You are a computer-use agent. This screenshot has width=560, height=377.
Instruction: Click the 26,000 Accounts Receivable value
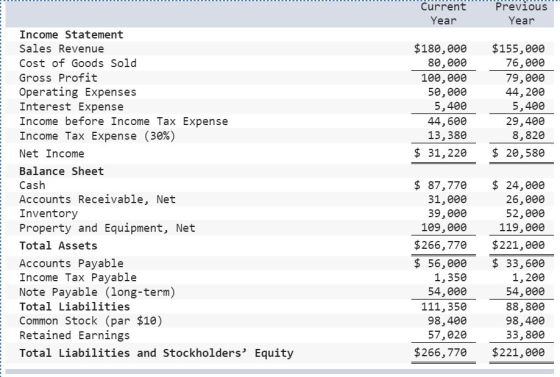click(x=525, y=199)
